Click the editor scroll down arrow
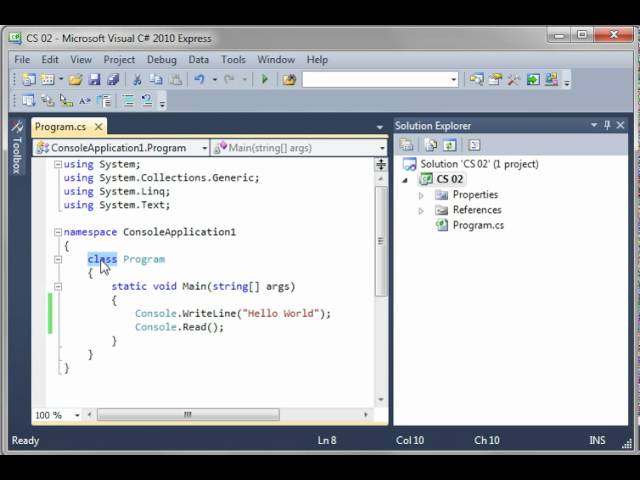The height and width of the screenshot is (480, 640). [x=381, y=400]
